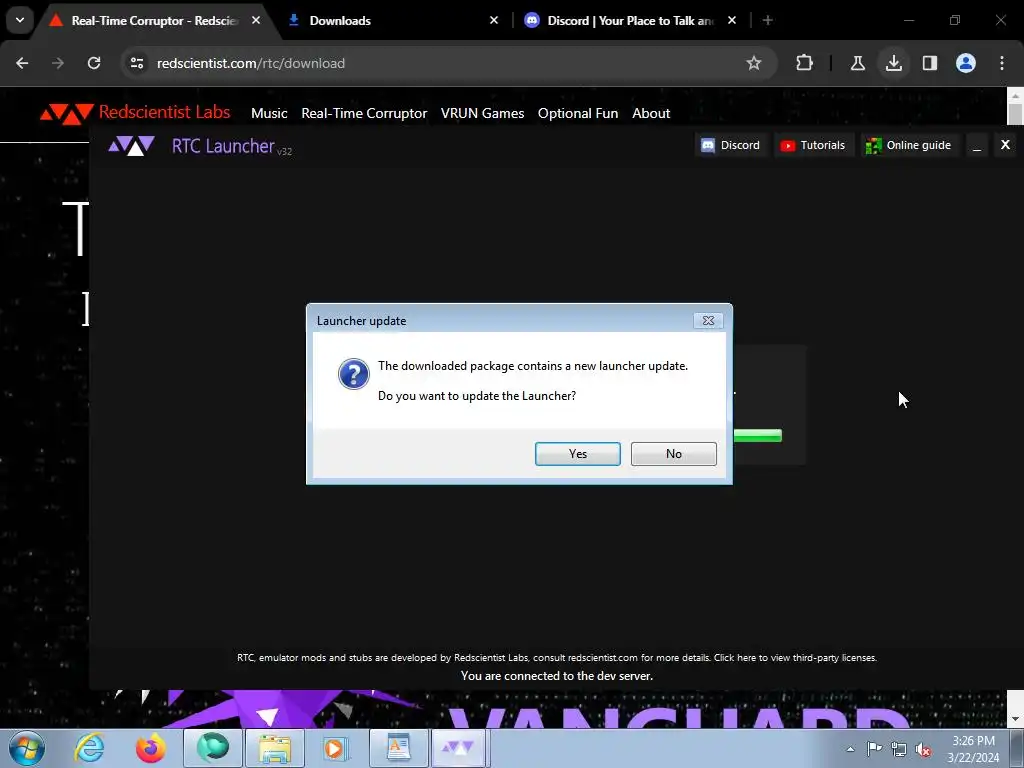
Task: Switch to Downloads browser tab
Action: coord(392,21)
